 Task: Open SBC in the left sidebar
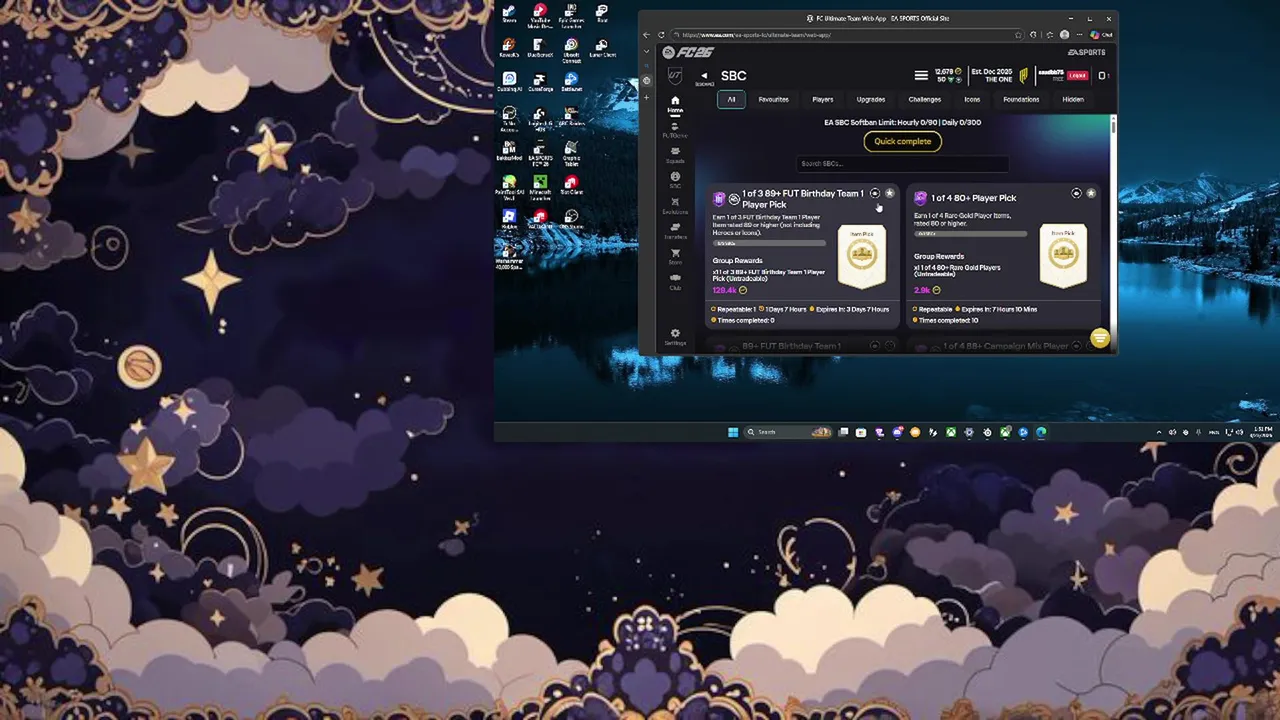click(x=675, y=179)
